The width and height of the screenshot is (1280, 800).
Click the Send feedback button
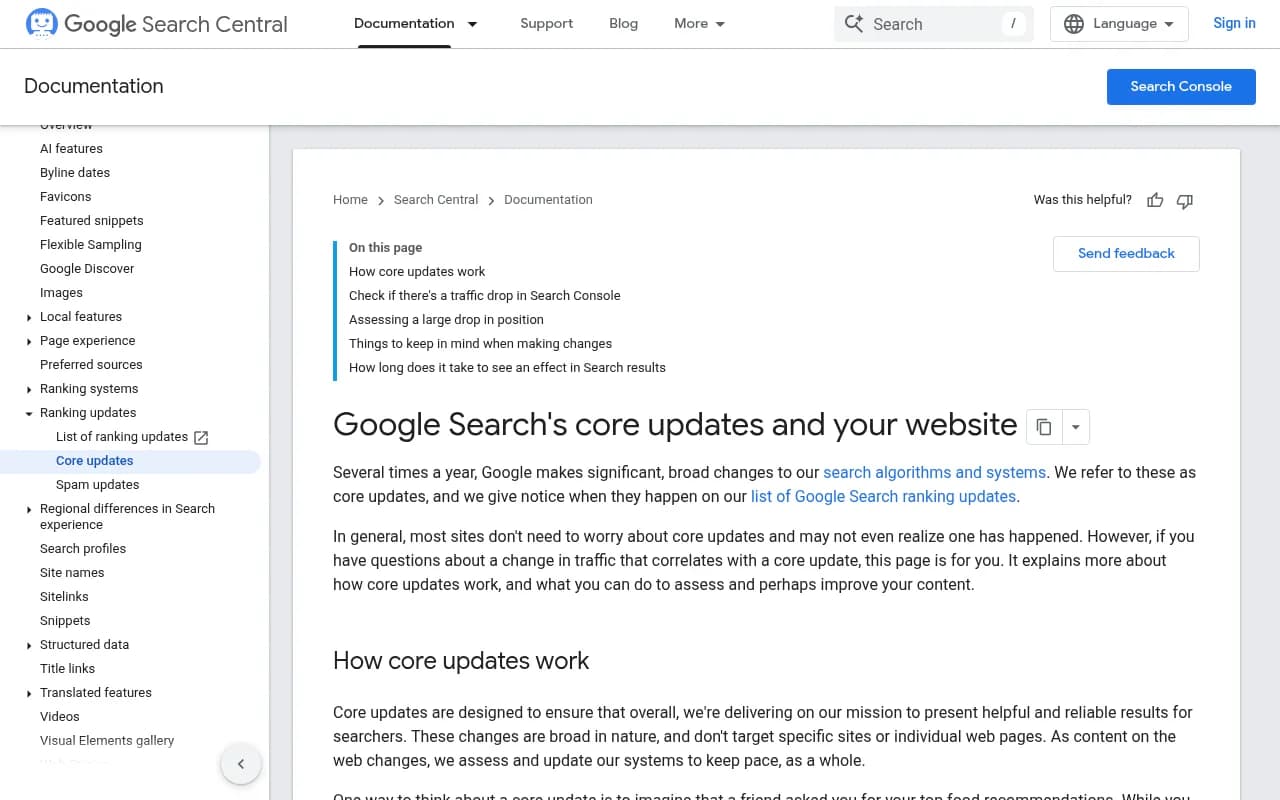1126,254
